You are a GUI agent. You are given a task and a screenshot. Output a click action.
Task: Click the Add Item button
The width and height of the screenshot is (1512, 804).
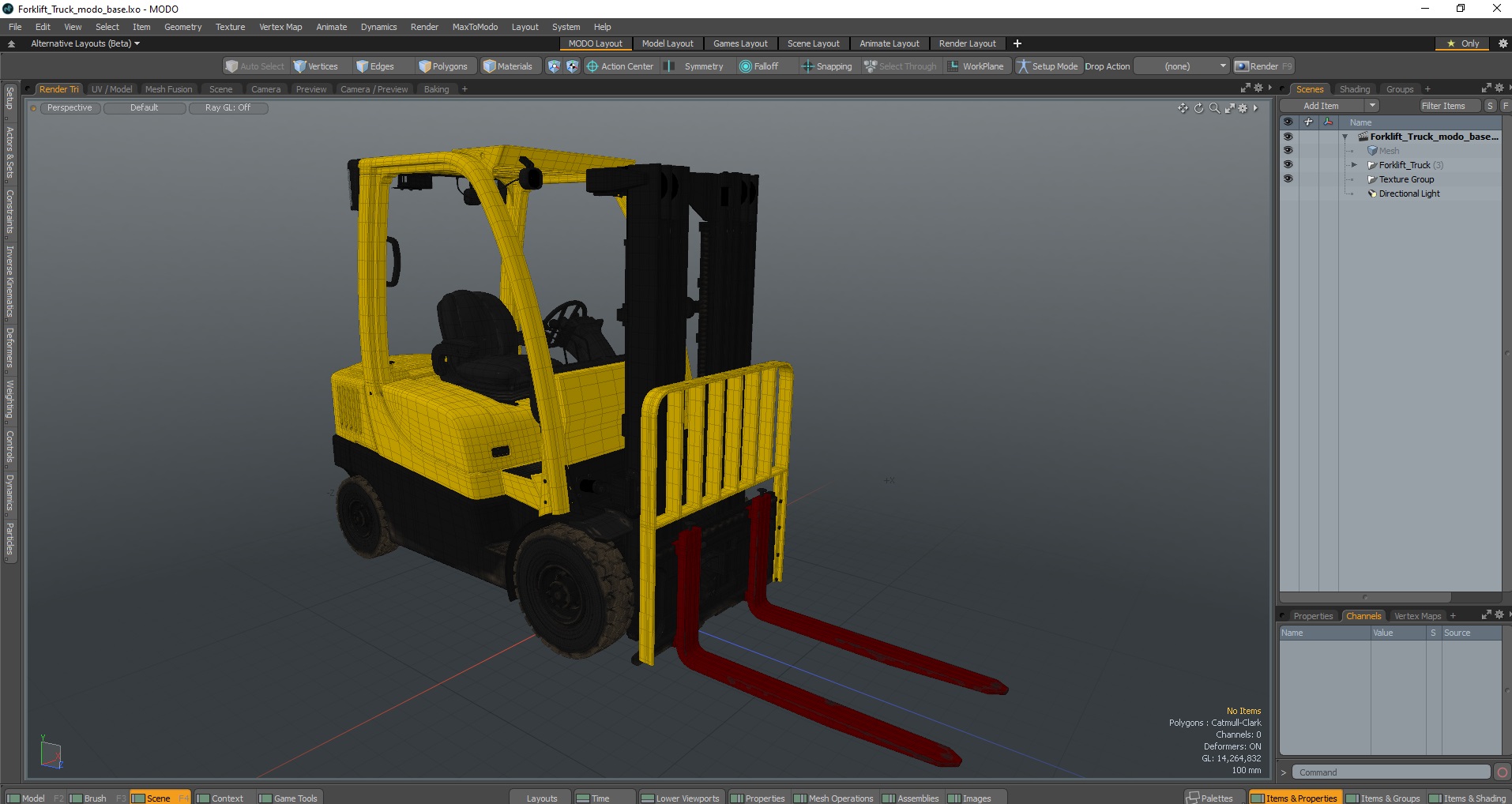tap(1321, 106)
